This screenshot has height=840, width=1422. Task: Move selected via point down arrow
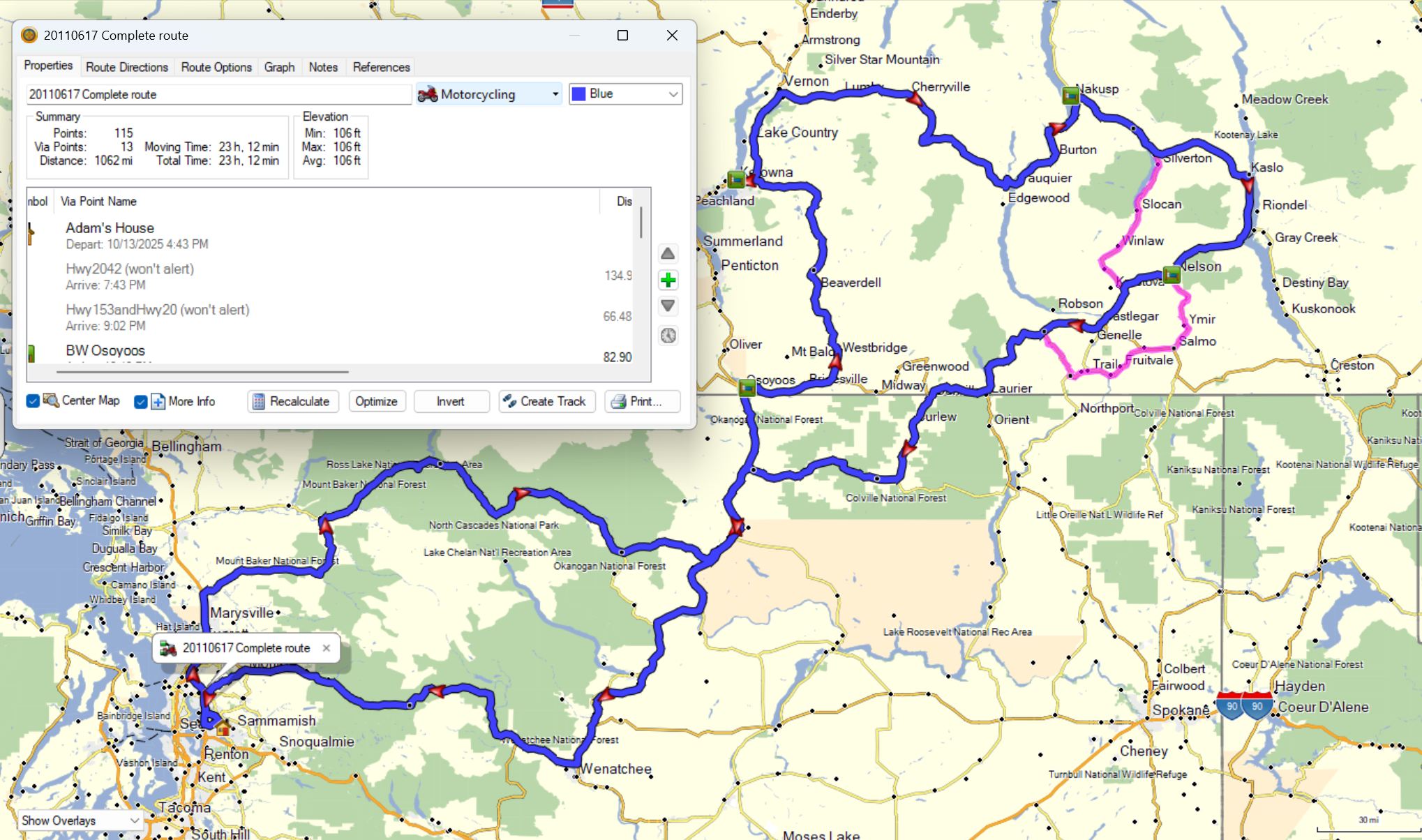668,306
